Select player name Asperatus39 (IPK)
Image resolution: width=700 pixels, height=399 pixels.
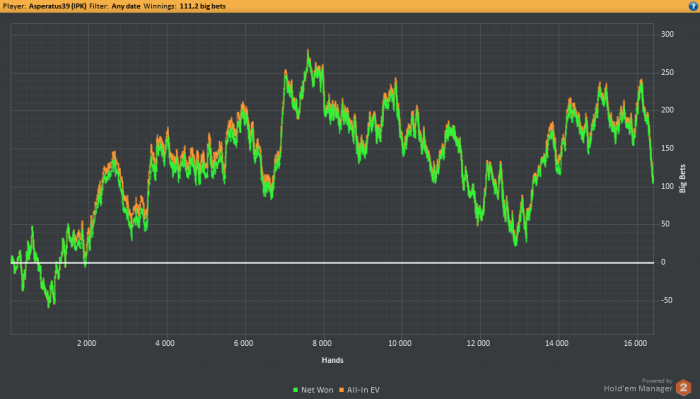[58, 6]
